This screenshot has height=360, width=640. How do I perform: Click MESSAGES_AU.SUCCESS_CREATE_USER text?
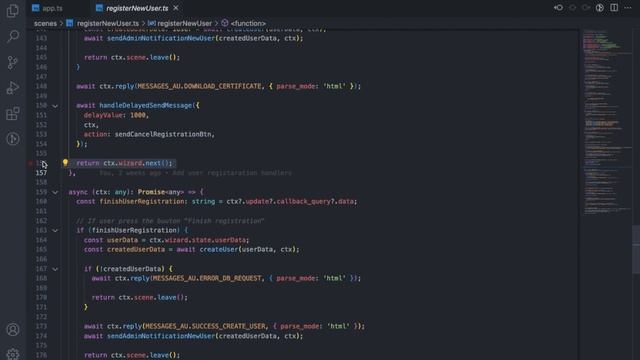click(x=205, y=326)
